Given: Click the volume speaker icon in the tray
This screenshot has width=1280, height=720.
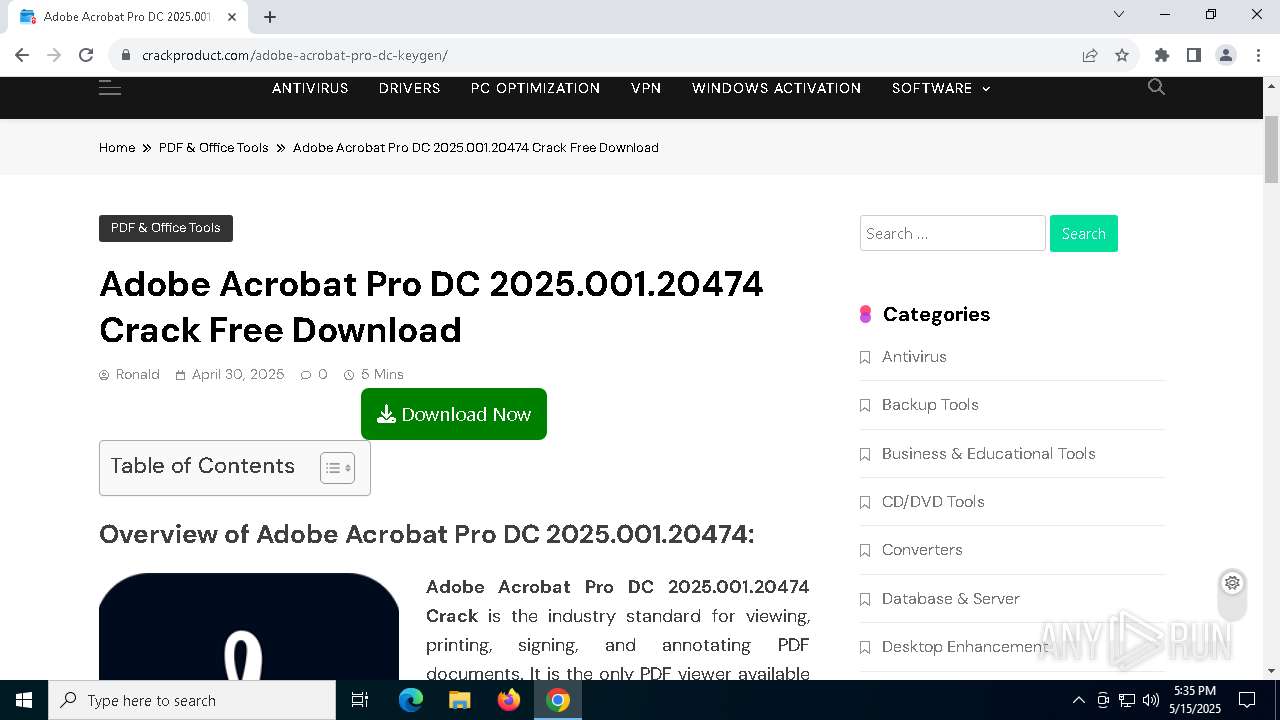Looking at the screenshot, I should pyautogui.click(x=1151, y=700).
